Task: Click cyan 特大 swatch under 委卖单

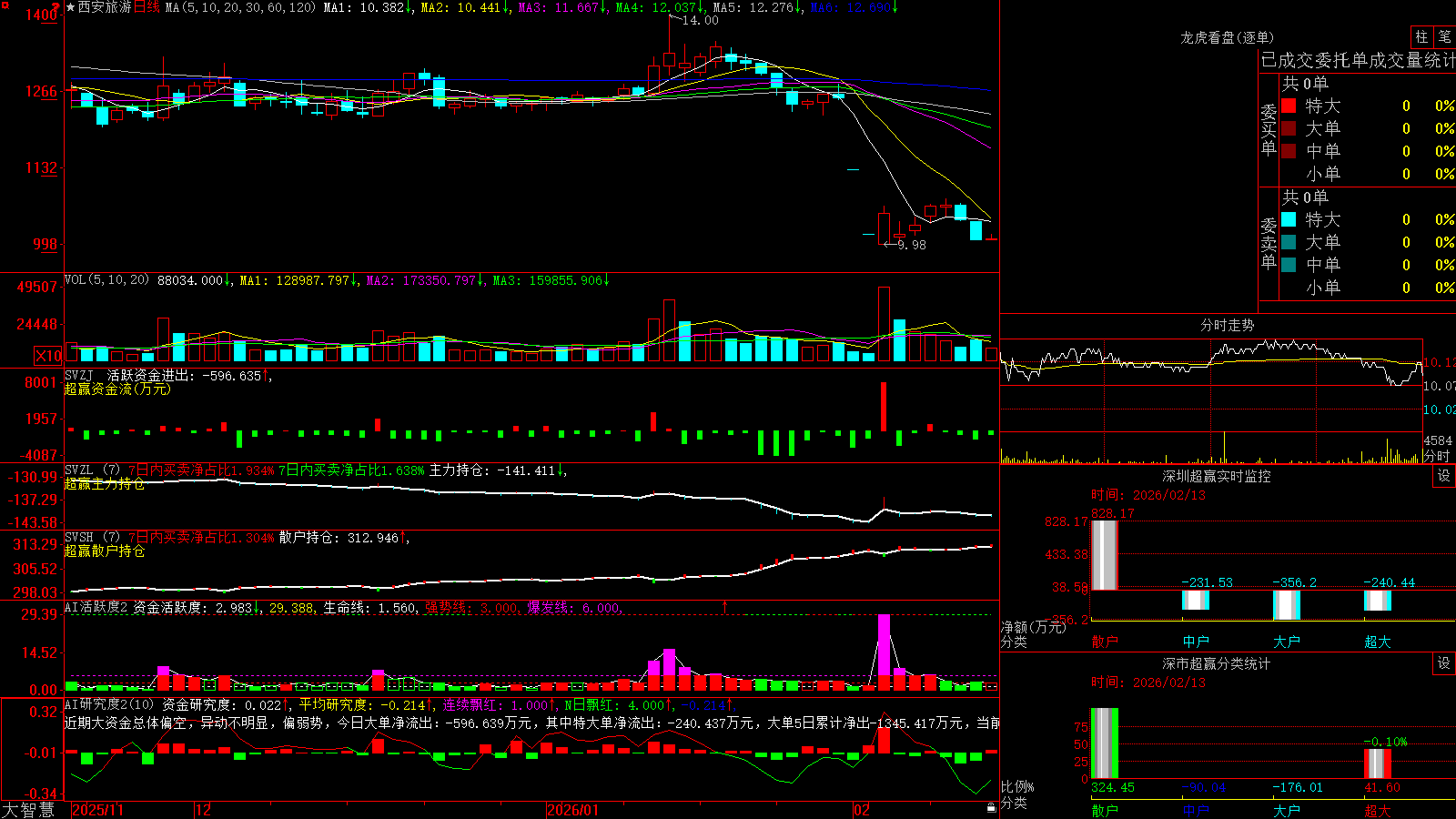Action: click(1289, 219)
